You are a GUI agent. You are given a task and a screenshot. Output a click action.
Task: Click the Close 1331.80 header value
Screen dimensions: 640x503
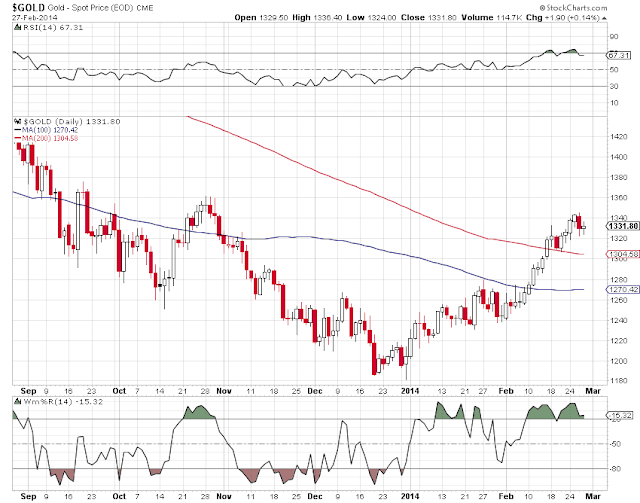coord(429,18)
